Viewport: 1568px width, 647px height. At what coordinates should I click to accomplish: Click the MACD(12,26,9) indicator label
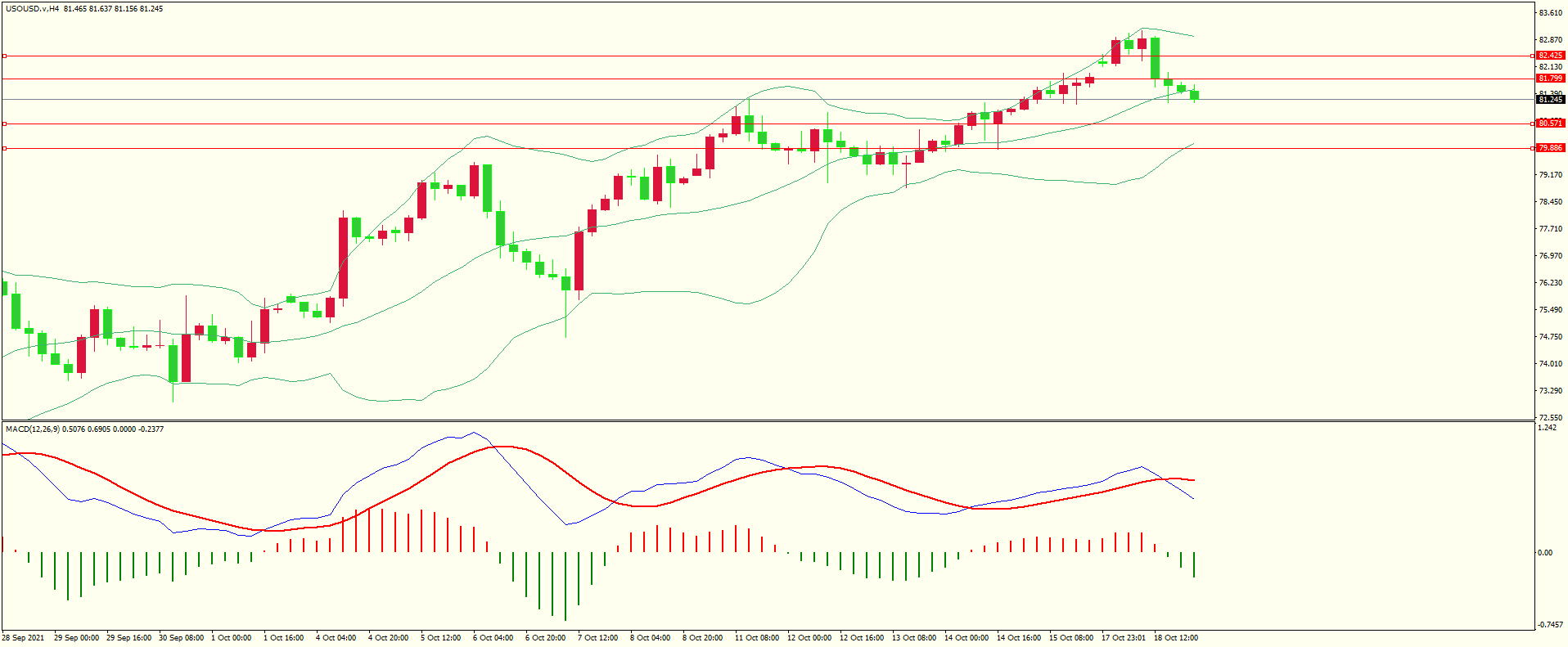(33, 429)
